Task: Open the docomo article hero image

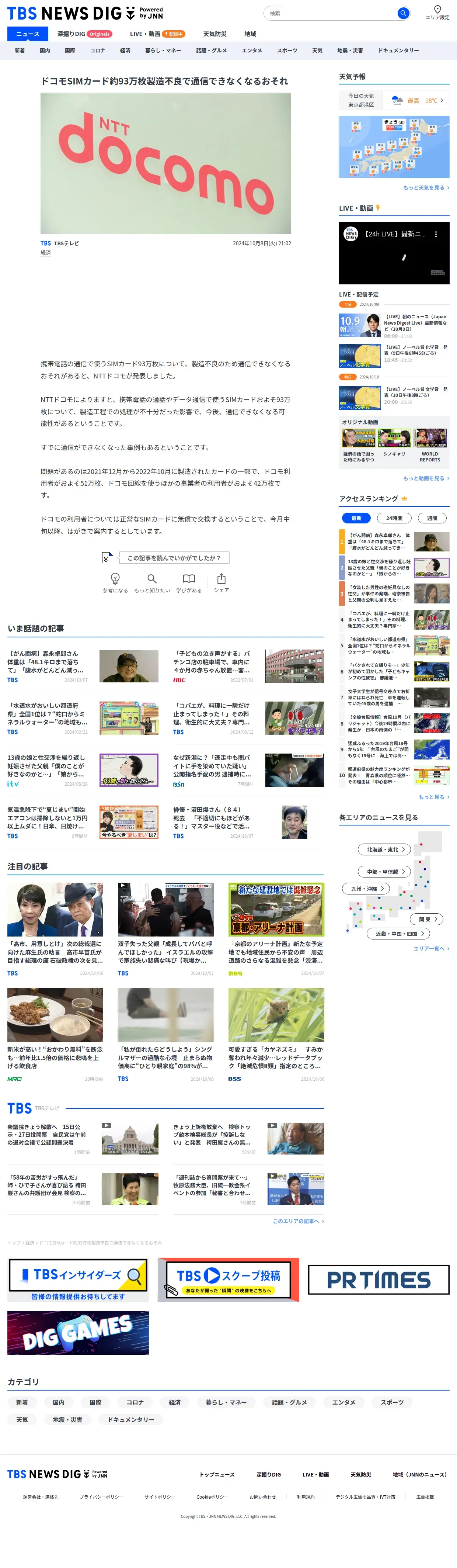Action: click(x=165, y=163)
